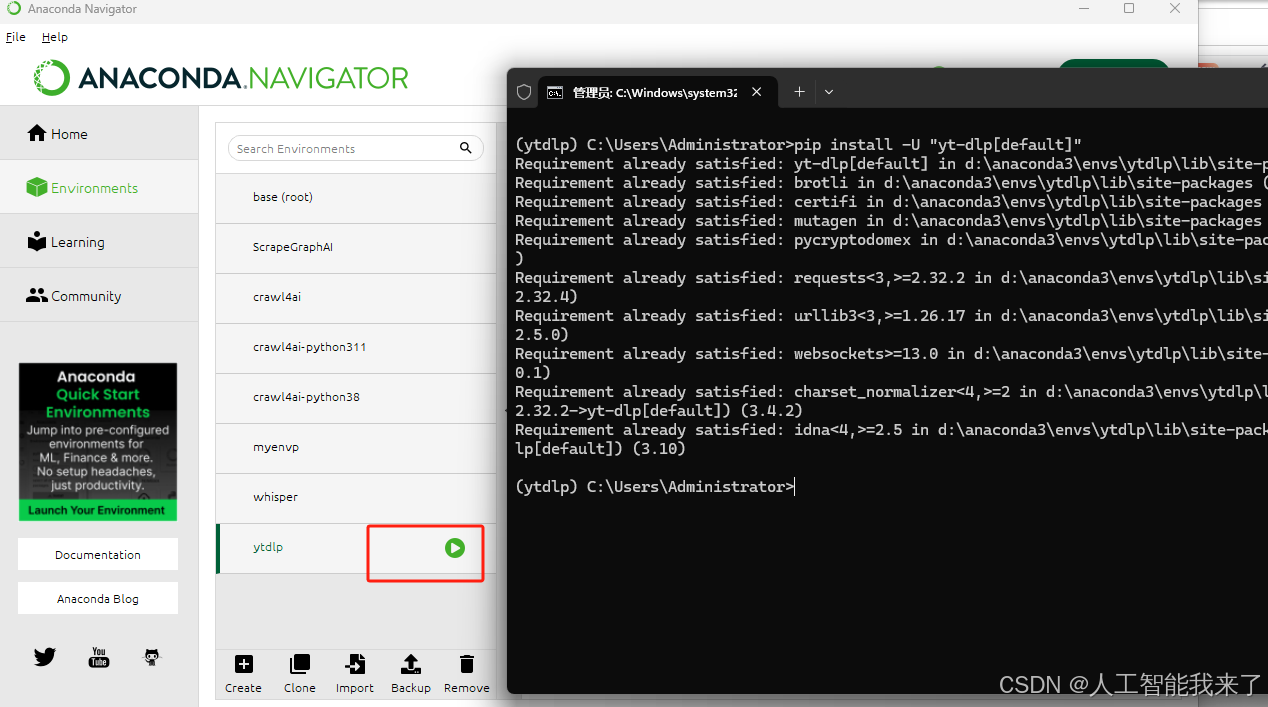Open the Community section
Viewport: 1268px width, 707px height.
pyautogui.click(x=99, y=295)
